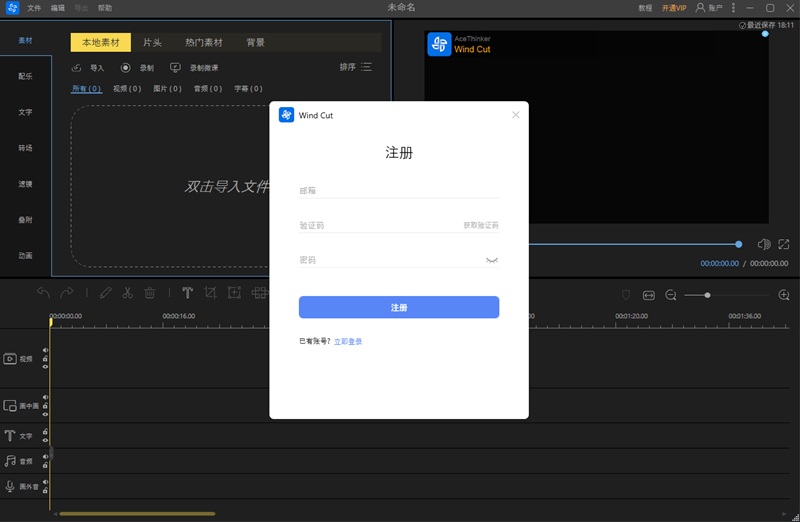This screenshot has height=522, width=800.
Task: Click the Wind Cut app logo in title bar
Action: coord(12,8)
